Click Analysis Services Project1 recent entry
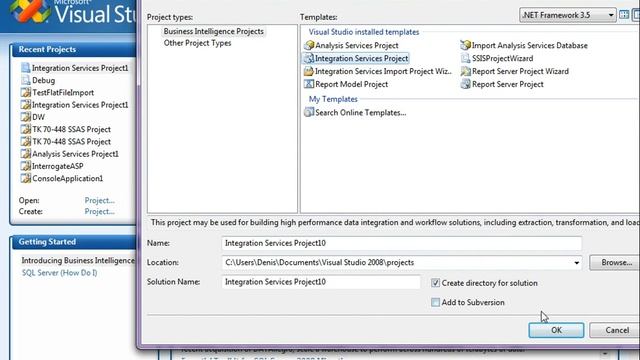 pos(76,154)
